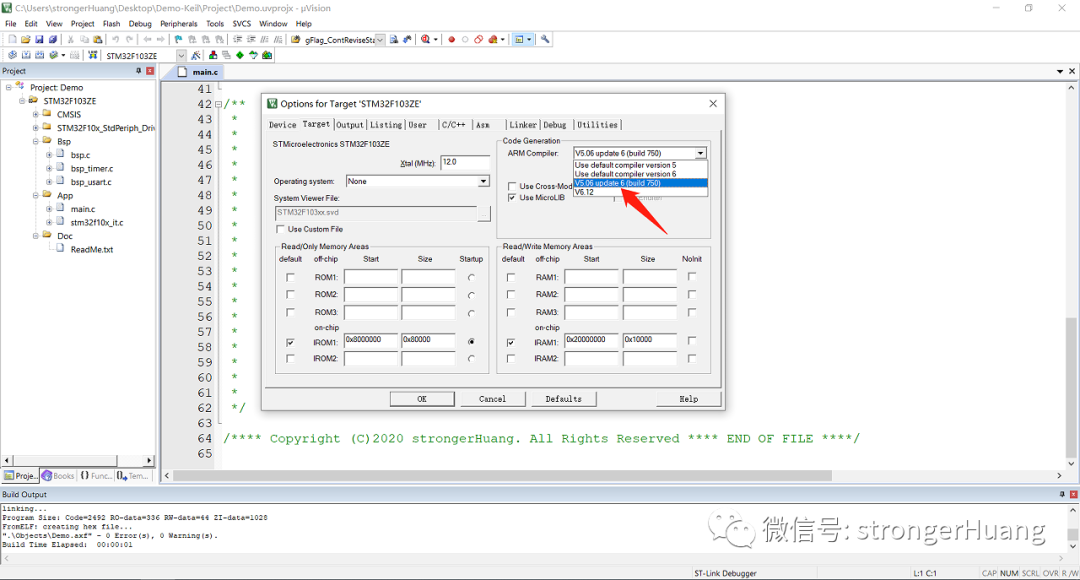
Task: Click the System Viewer File browse button
Action: coord(484,213)
